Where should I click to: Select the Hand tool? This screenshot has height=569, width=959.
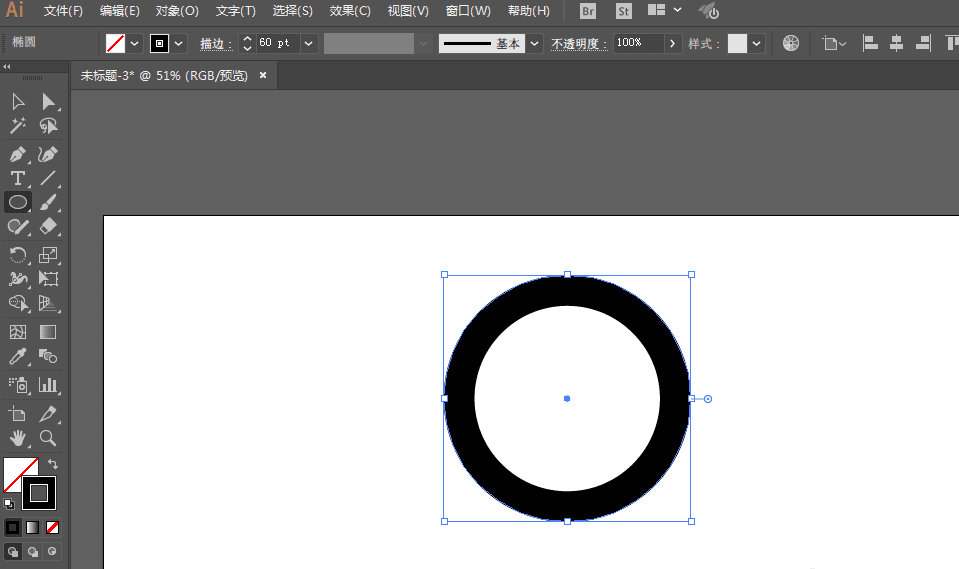(17, 438)
